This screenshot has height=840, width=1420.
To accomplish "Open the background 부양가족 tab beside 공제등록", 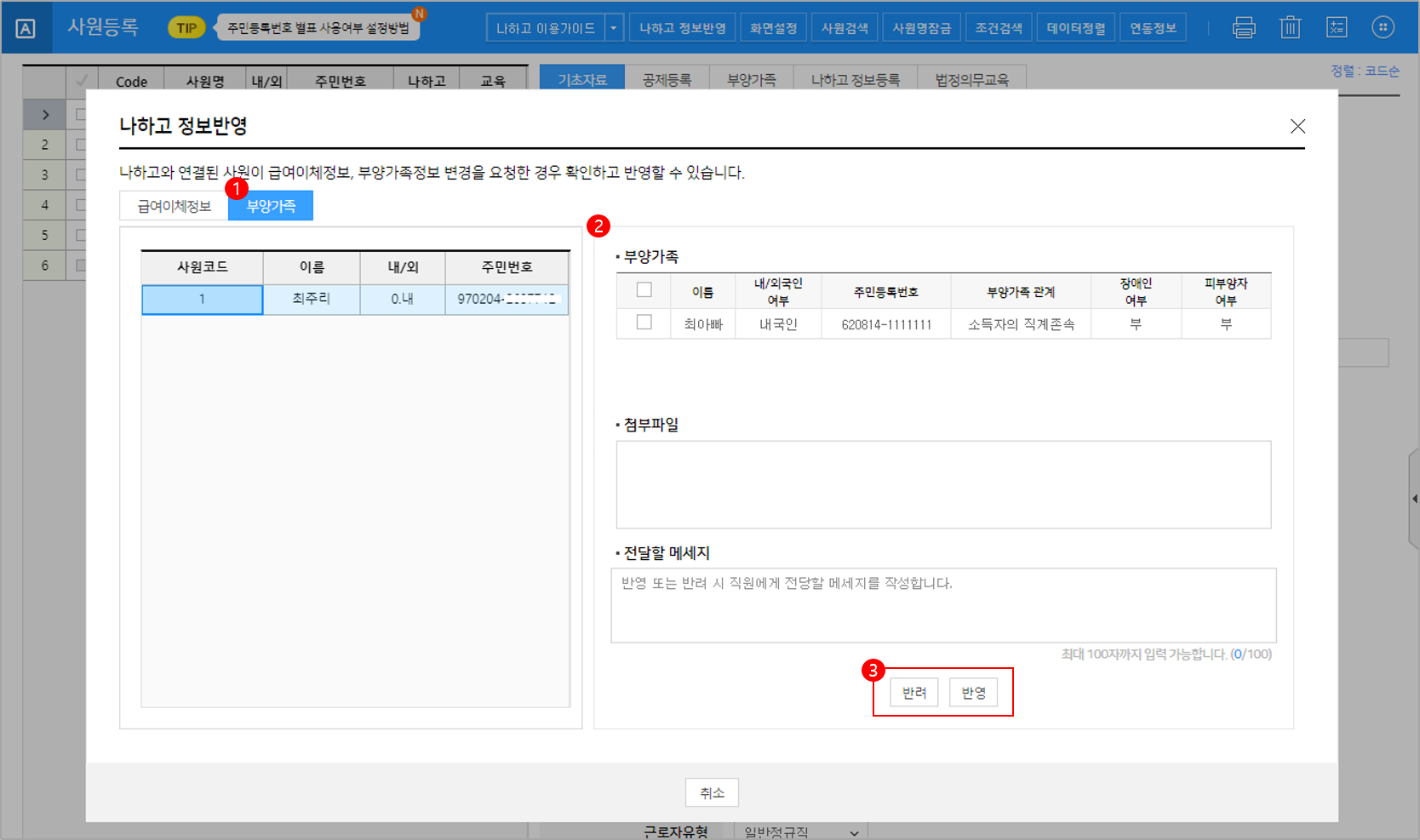I will pyautogui.click(x=751, y=79).
